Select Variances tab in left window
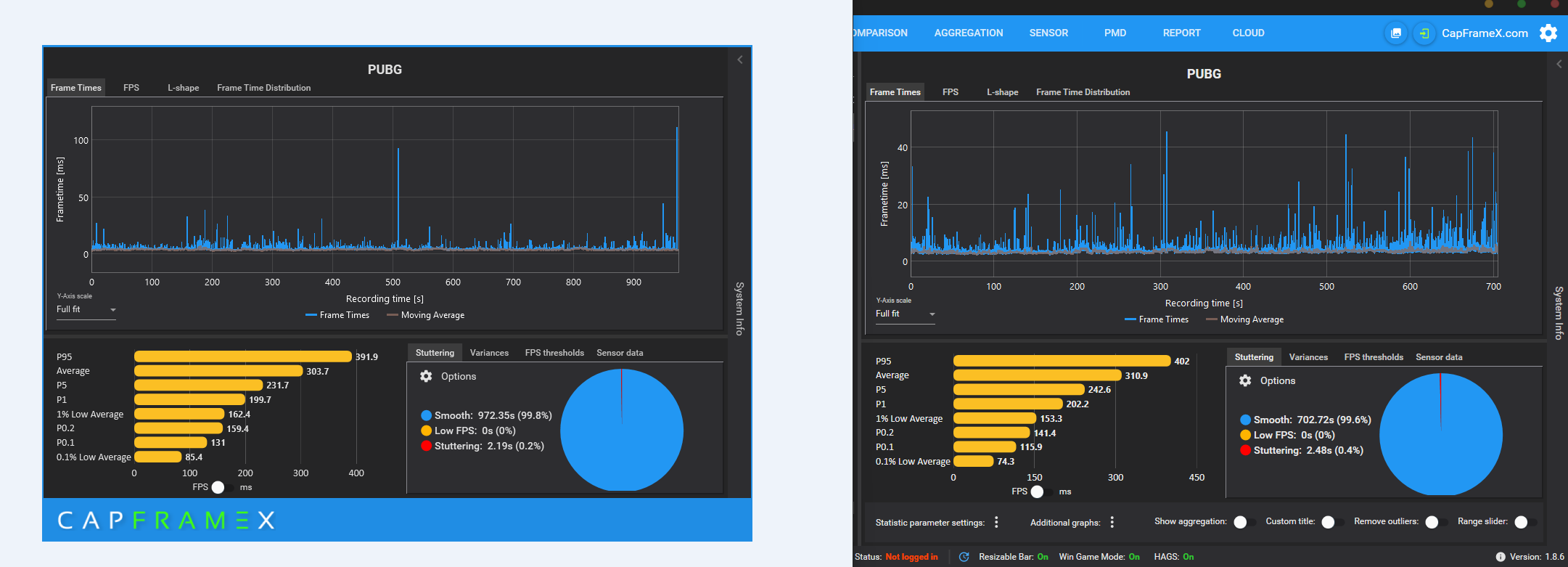Screen dimensions: 1568x567 pyautogui.click(x=489, y=353)
